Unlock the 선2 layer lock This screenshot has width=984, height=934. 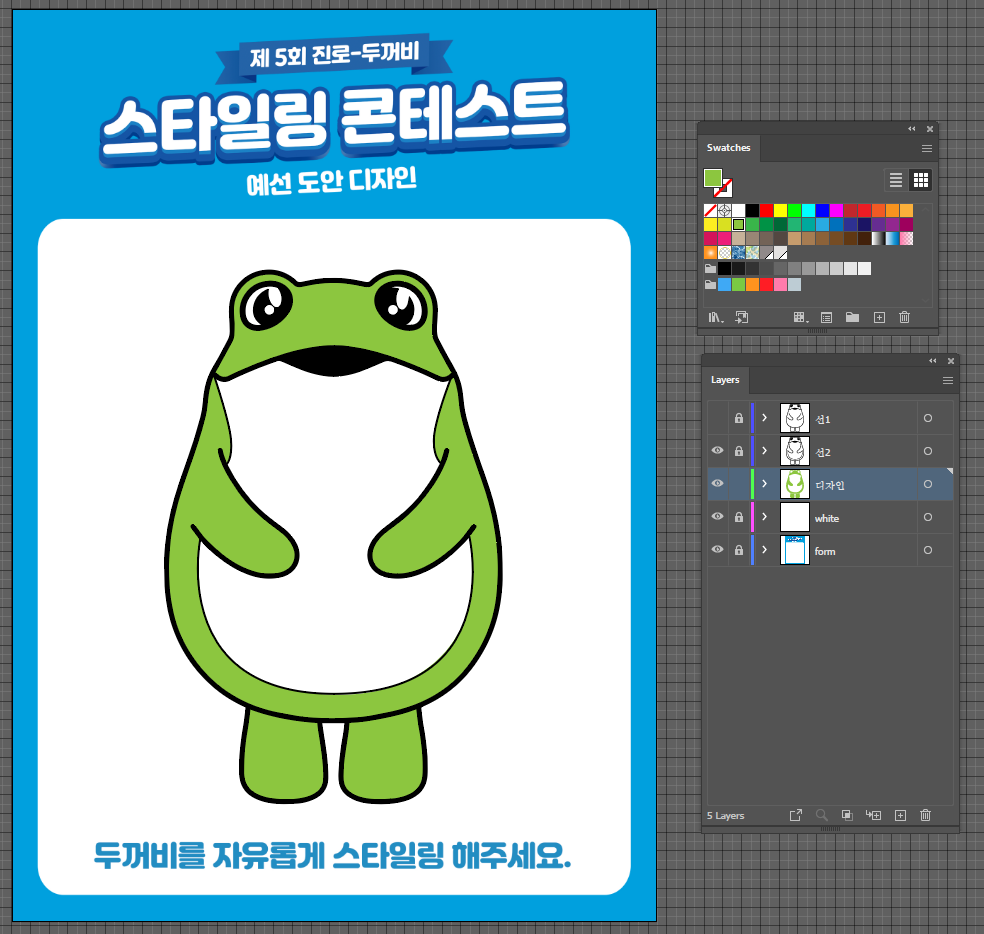pyautogui.click(x=739, y=451)
